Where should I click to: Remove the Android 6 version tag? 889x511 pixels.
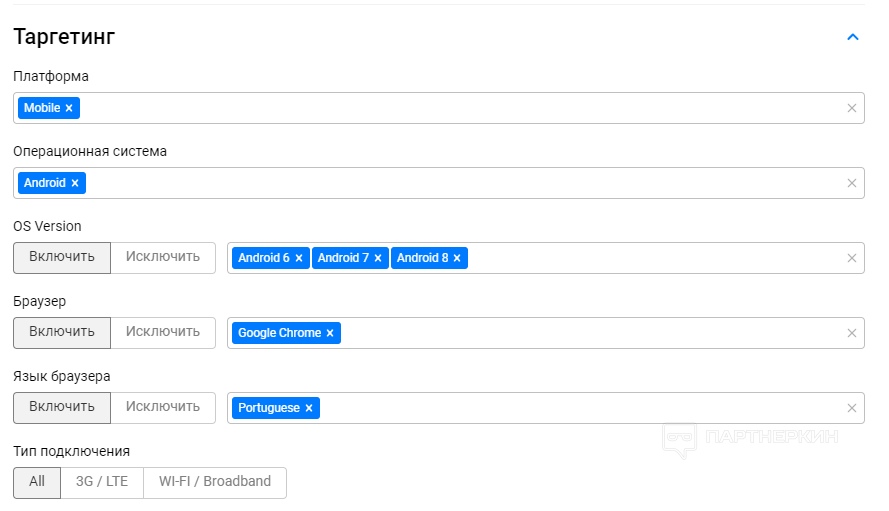click(299, 258)
